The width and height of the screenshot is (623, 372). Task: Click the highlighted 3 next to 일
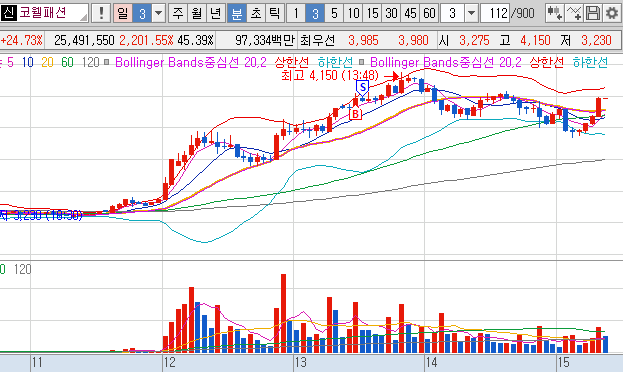point(142,14)
